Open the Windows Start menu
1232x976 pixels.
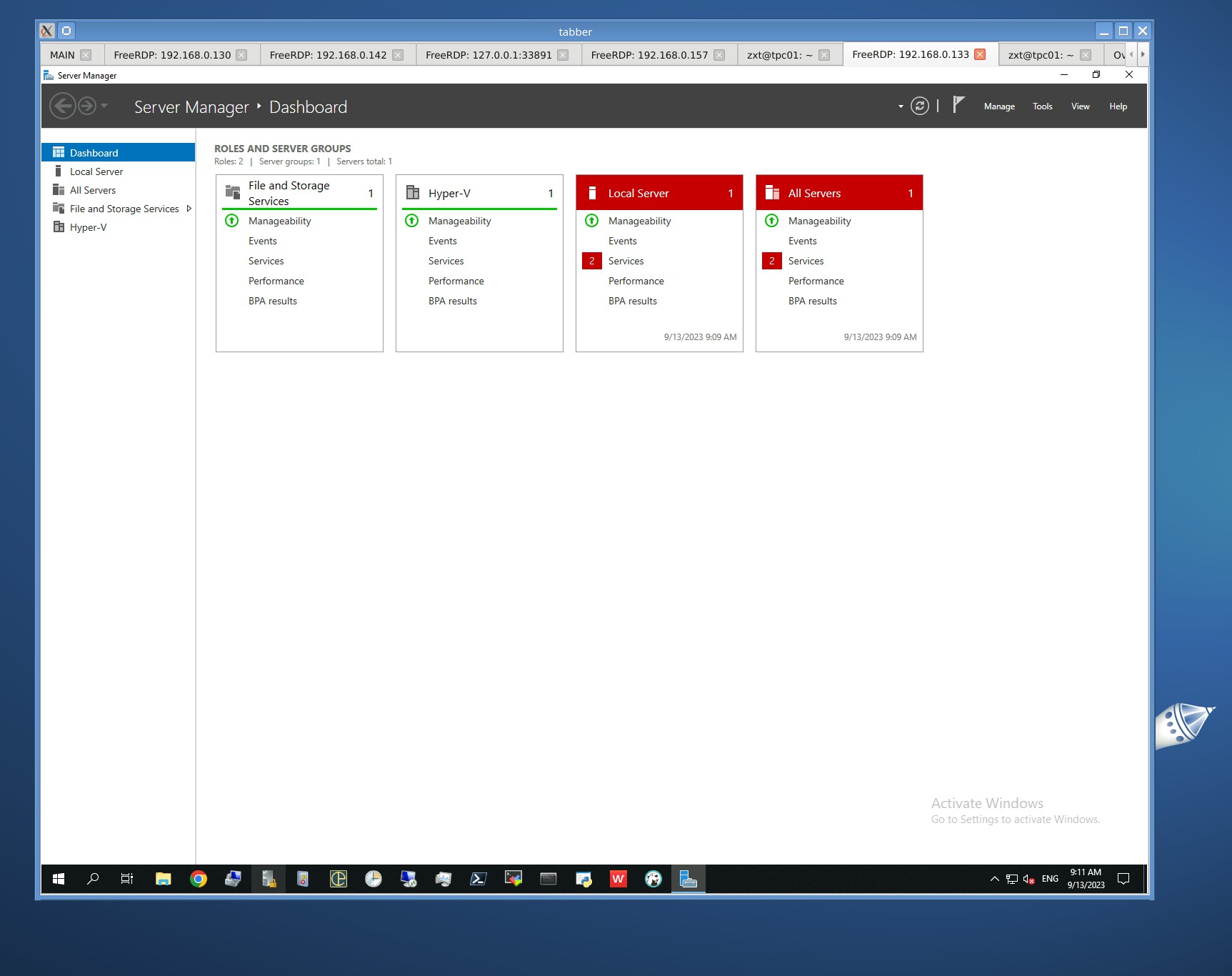point(59,879)
